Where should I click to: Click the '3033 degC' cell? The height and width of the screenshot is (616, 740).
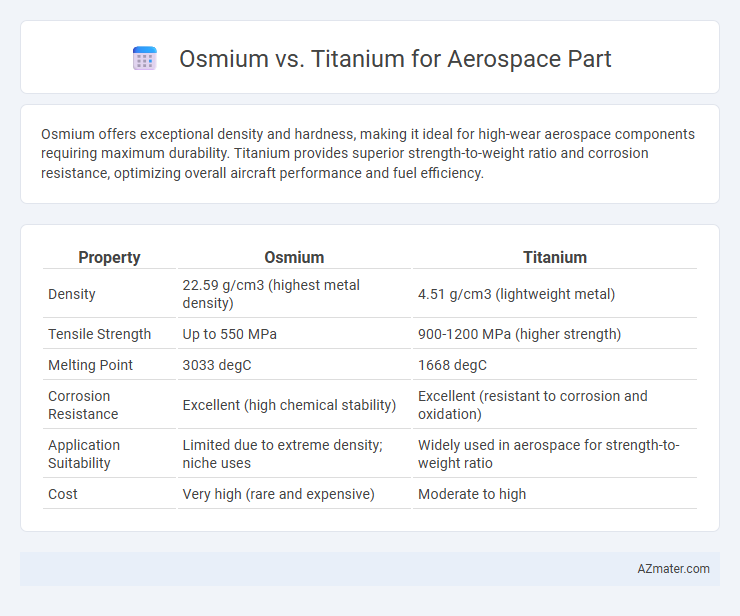click(x=294, y=365)
